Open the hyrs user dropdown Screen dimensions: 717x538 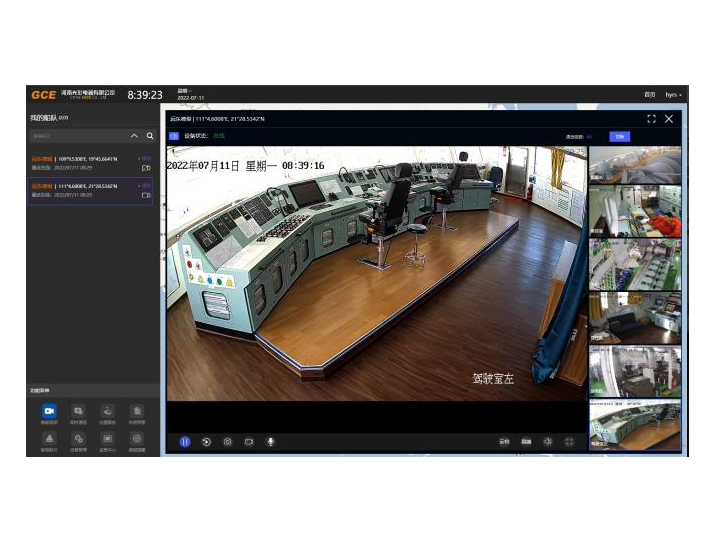point(673,94)
